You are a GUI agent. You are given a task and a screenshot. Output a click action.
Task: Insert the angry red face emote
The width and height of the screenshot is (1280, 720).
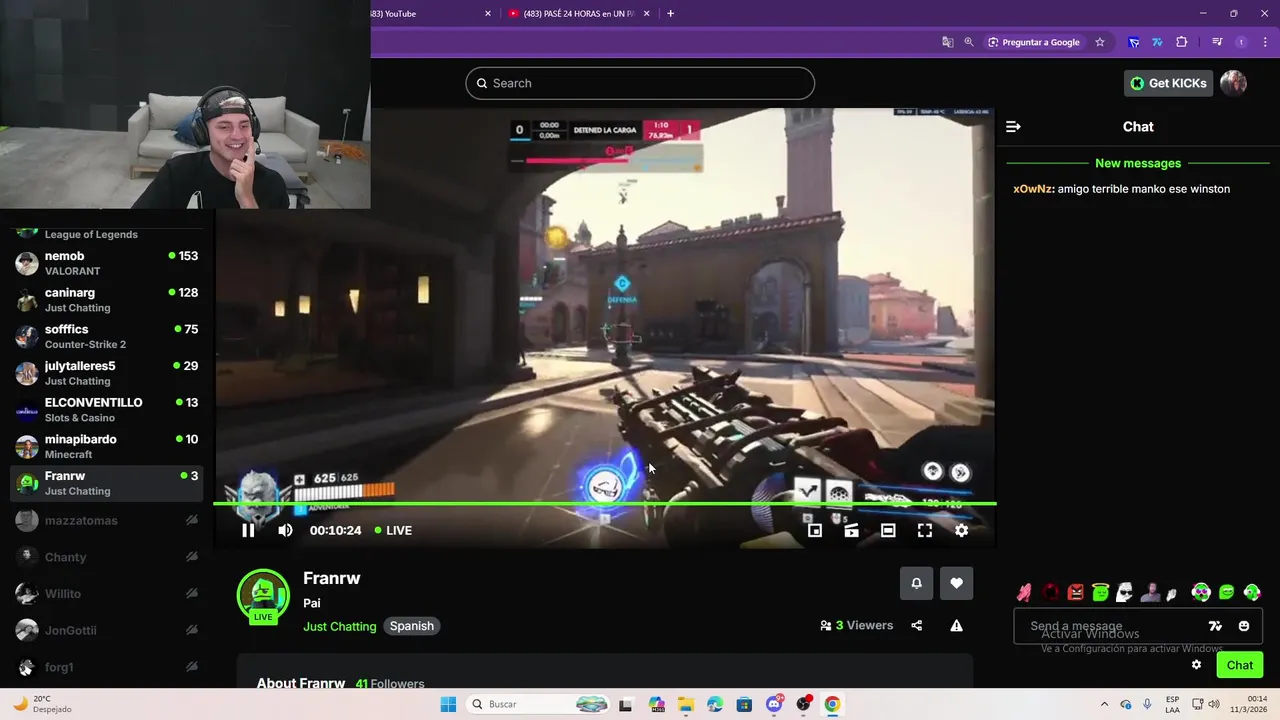[x=1075, y=593]
